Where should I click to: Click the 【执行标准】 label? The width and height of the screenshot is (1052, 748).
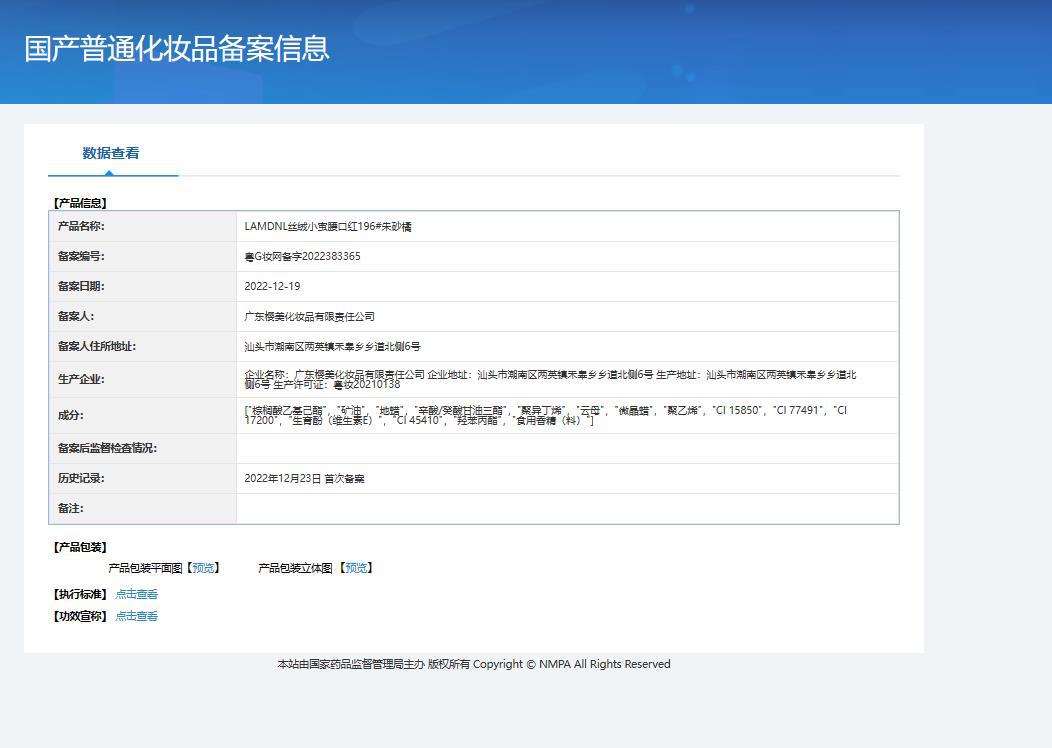pyautogui.click(x=80, y=594)
